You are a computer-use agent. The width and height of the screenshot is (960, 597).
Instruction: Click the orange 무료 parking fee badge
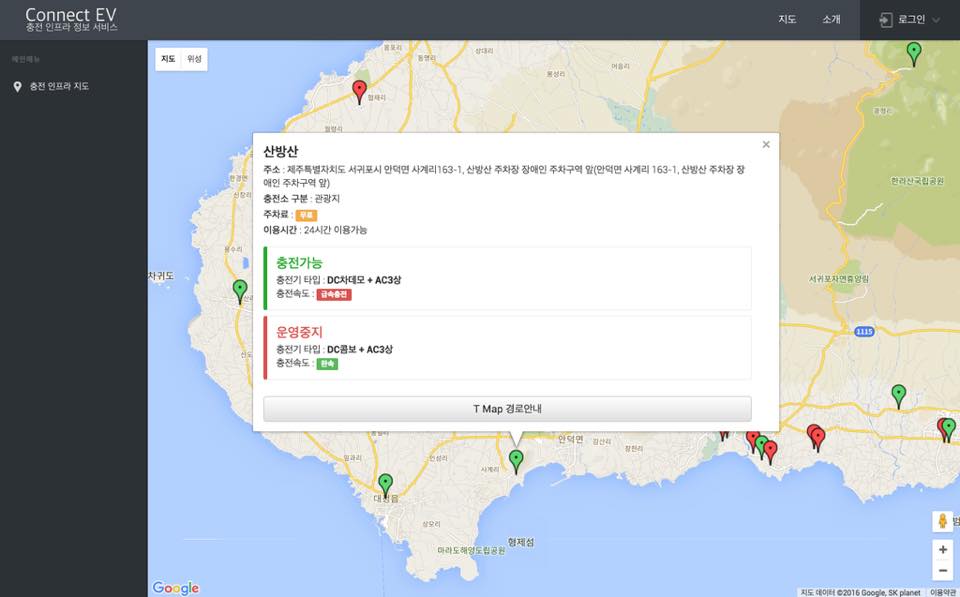306,215
